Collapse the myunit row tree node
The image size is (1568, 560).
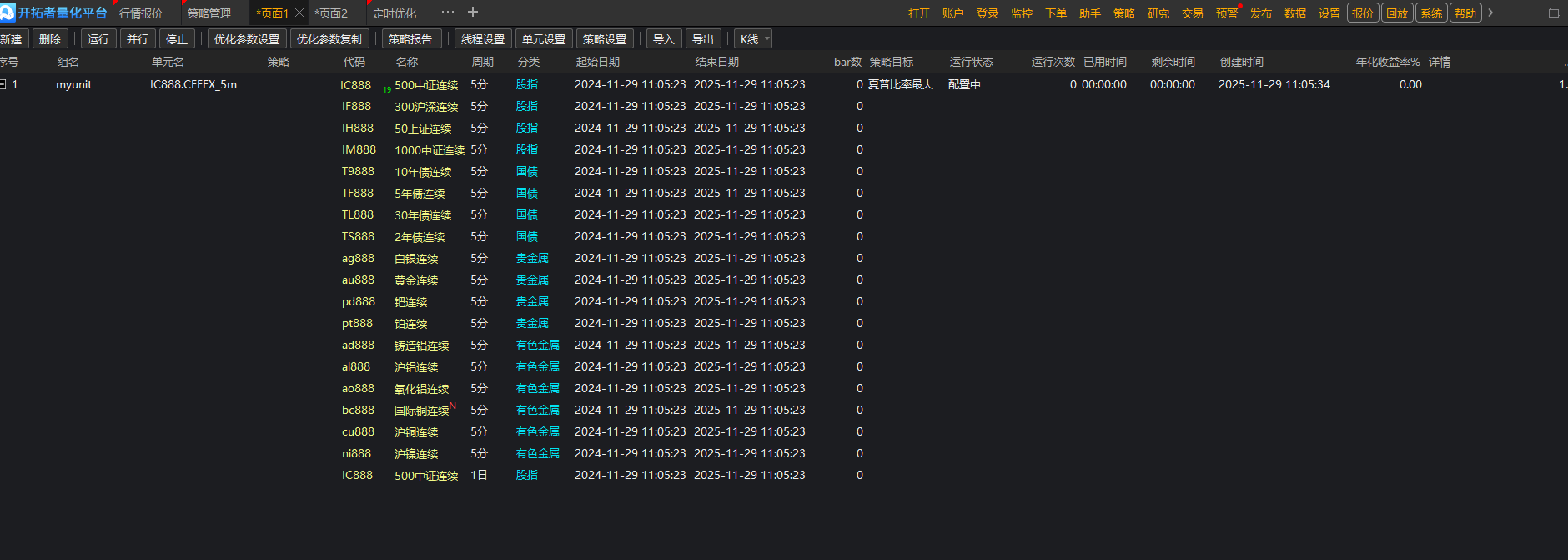pos(3,84)
